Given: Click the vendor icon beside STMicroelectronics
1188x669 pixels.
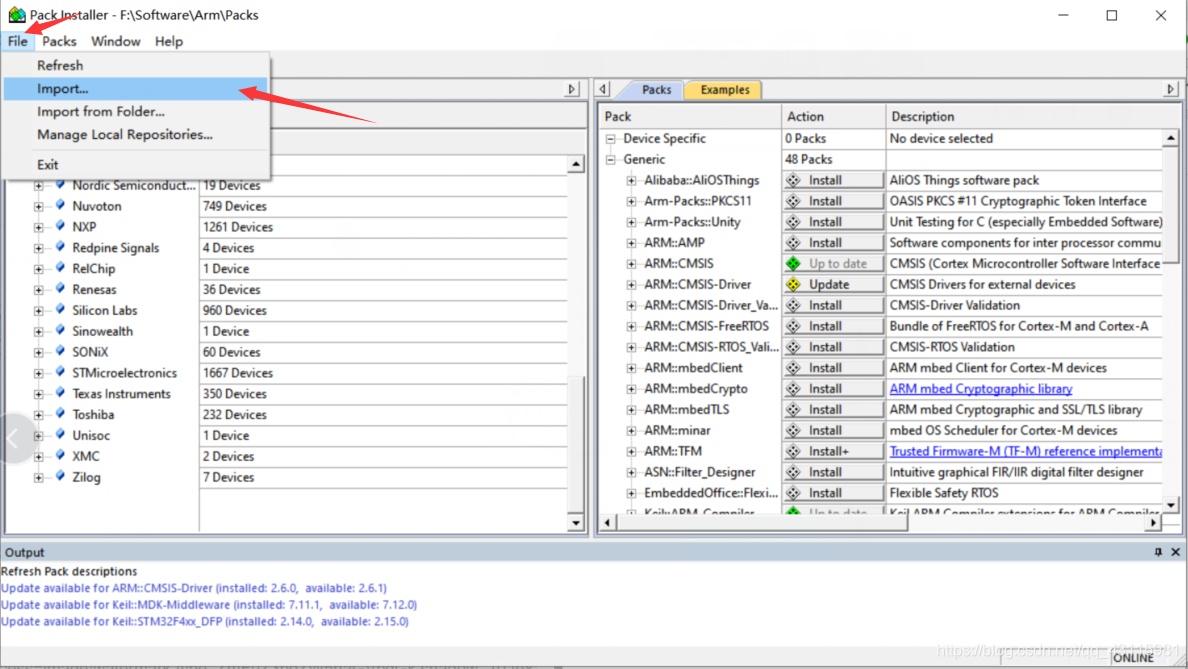Looking at the screenshot, I should coord(61,372).
